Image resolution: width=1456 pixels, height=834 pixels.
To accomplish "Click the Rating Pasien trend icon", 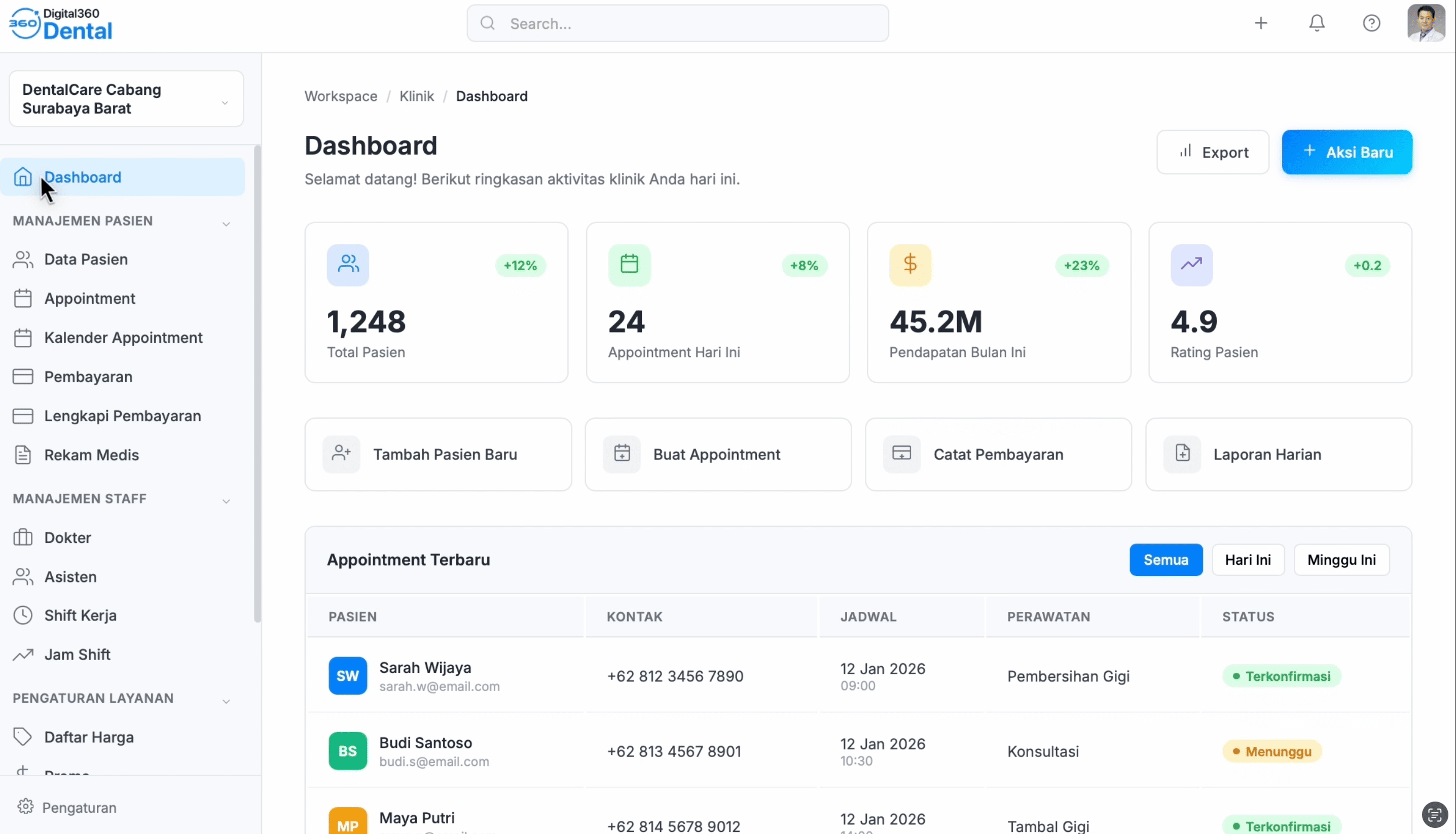I will (1191, 265).
